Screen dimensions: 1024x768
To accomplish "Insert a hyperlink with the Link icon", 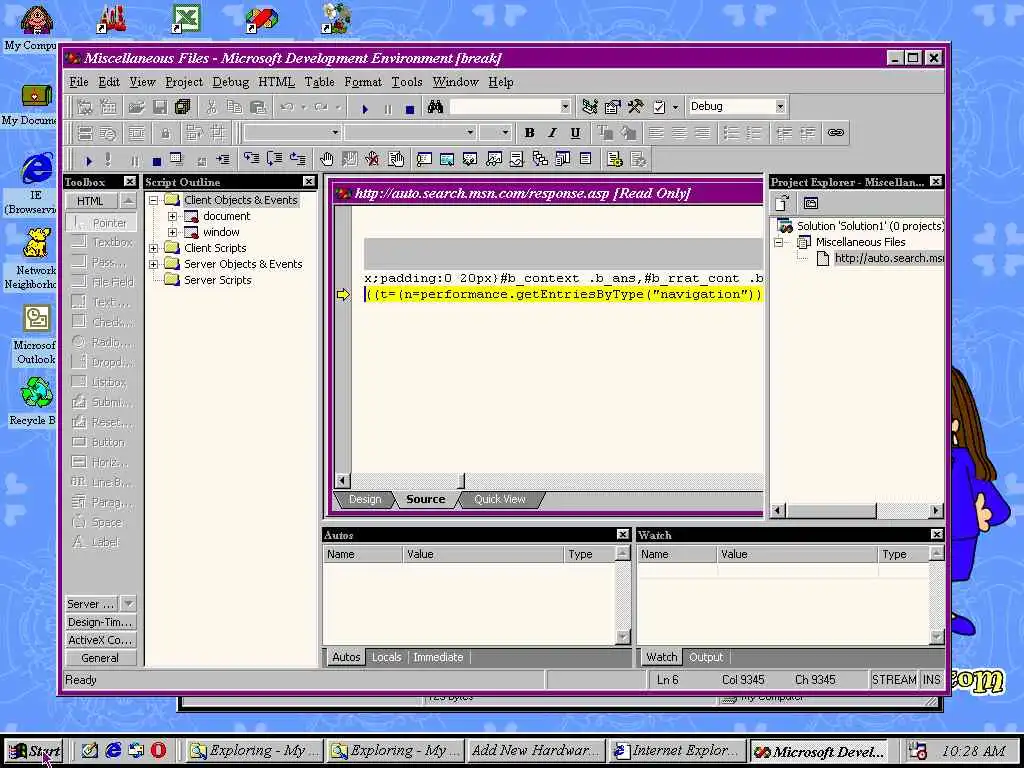I will point(835,133).
